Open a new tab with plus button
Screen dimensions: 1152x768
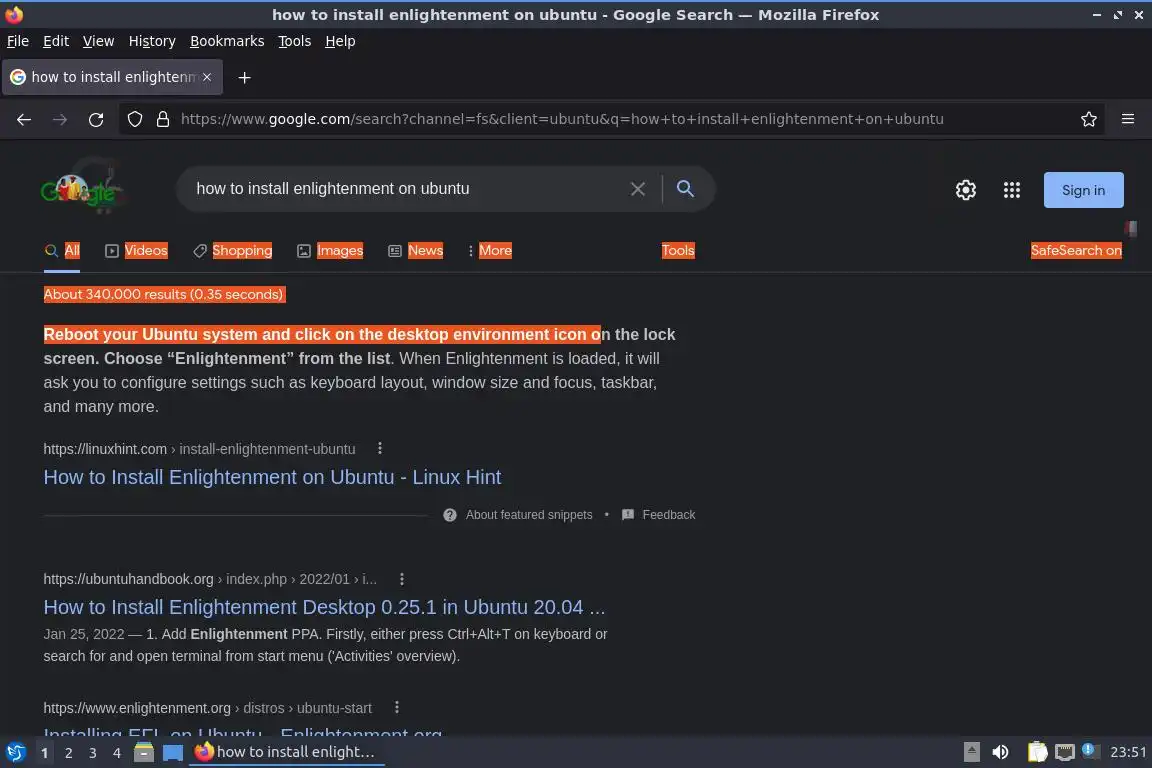click(x=245, y=77)
